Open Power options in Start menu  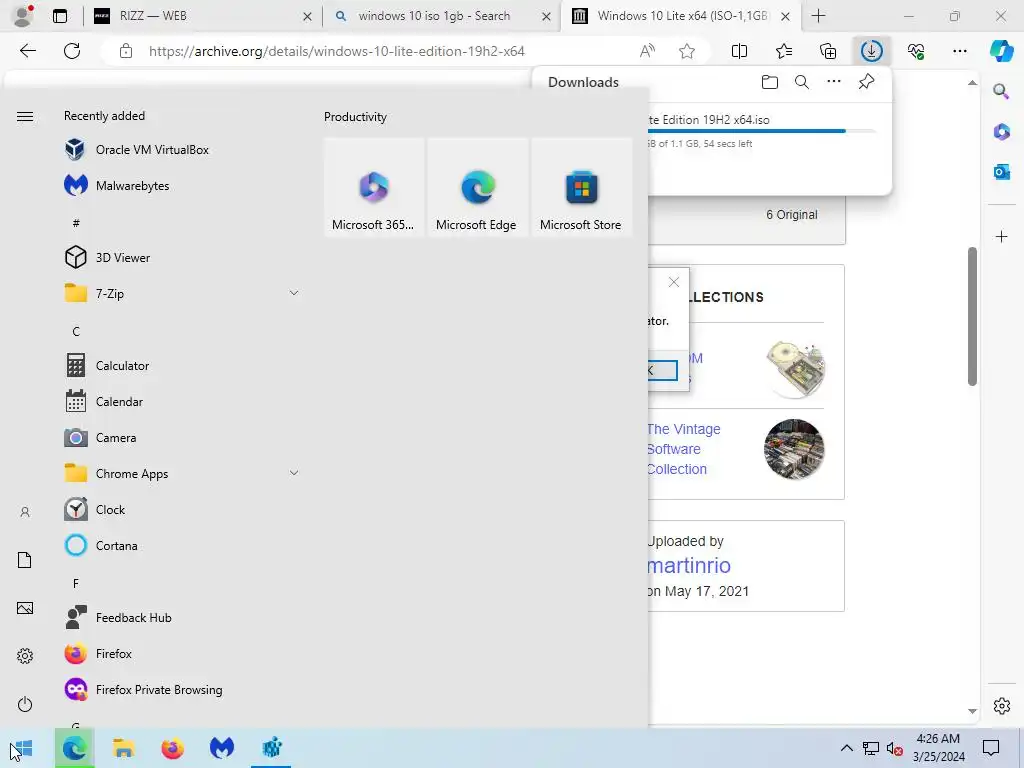pos(25,704)
